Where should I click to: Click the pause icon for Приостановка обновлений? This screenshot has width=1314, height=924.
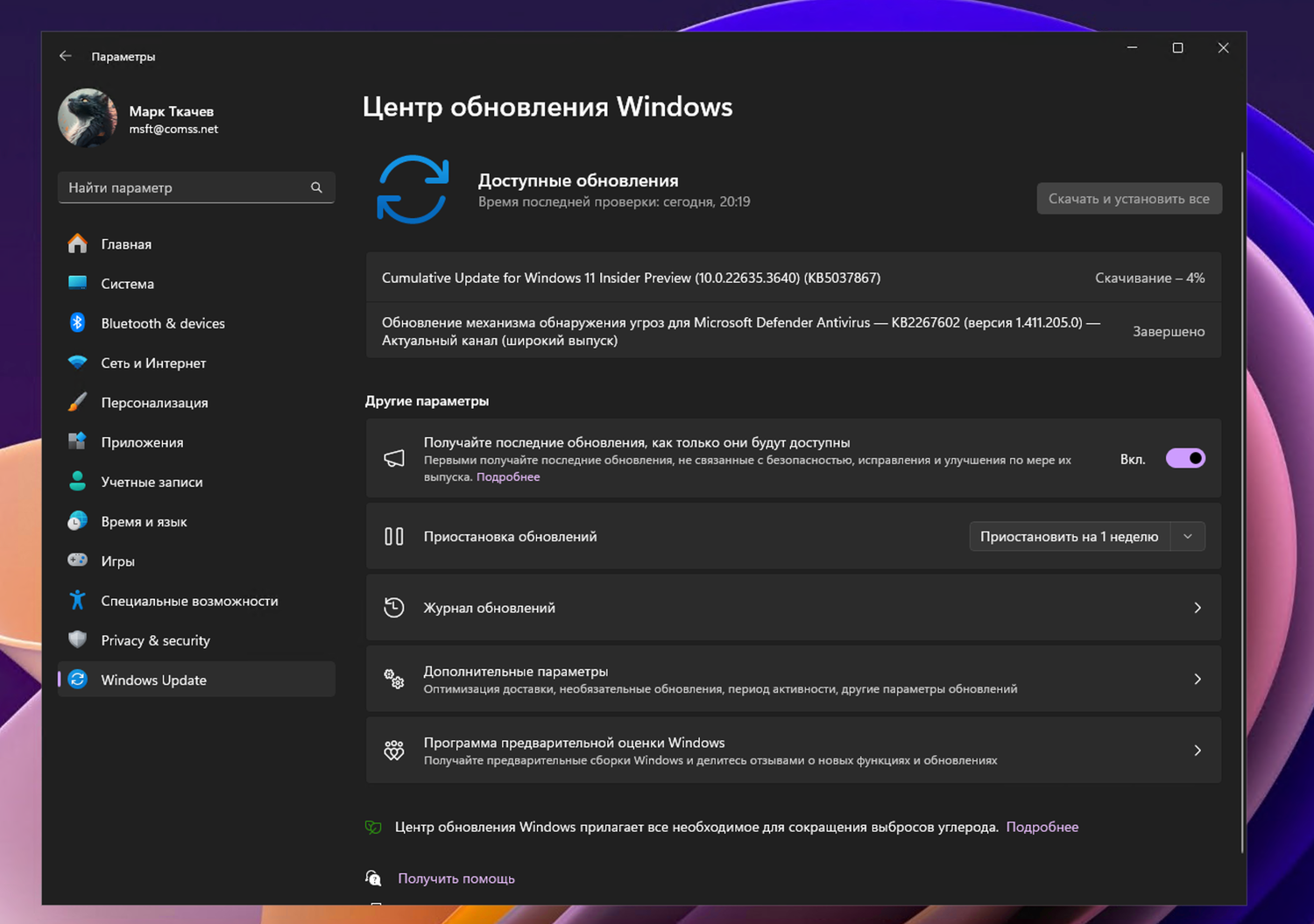pos(394,536)
